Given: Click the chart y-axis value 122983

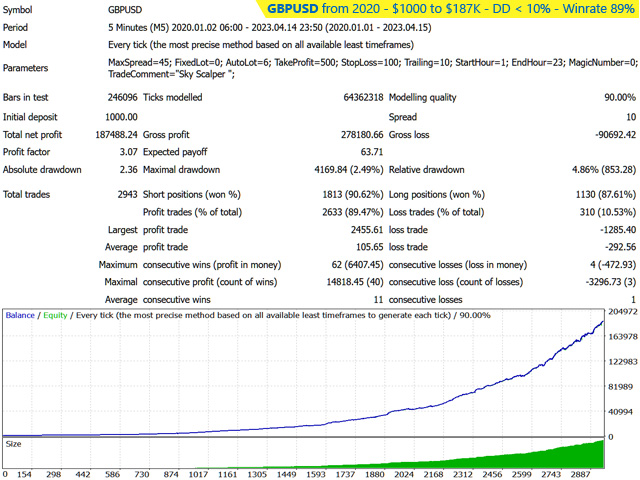Looking at the screenshot, I should tap(622, 362).
